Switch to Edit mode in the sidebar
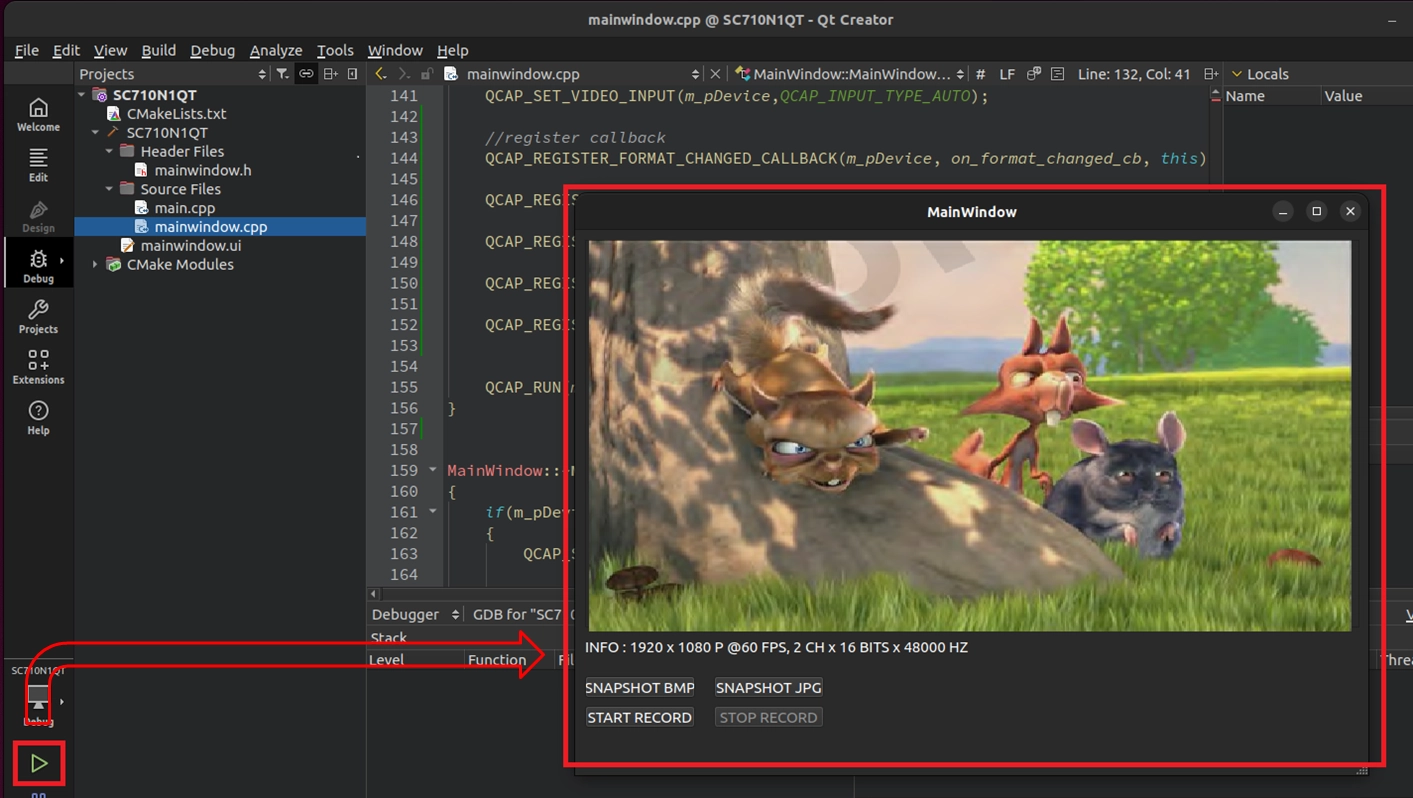Viewport: 1413px width, 798px height. coord(38,165)
